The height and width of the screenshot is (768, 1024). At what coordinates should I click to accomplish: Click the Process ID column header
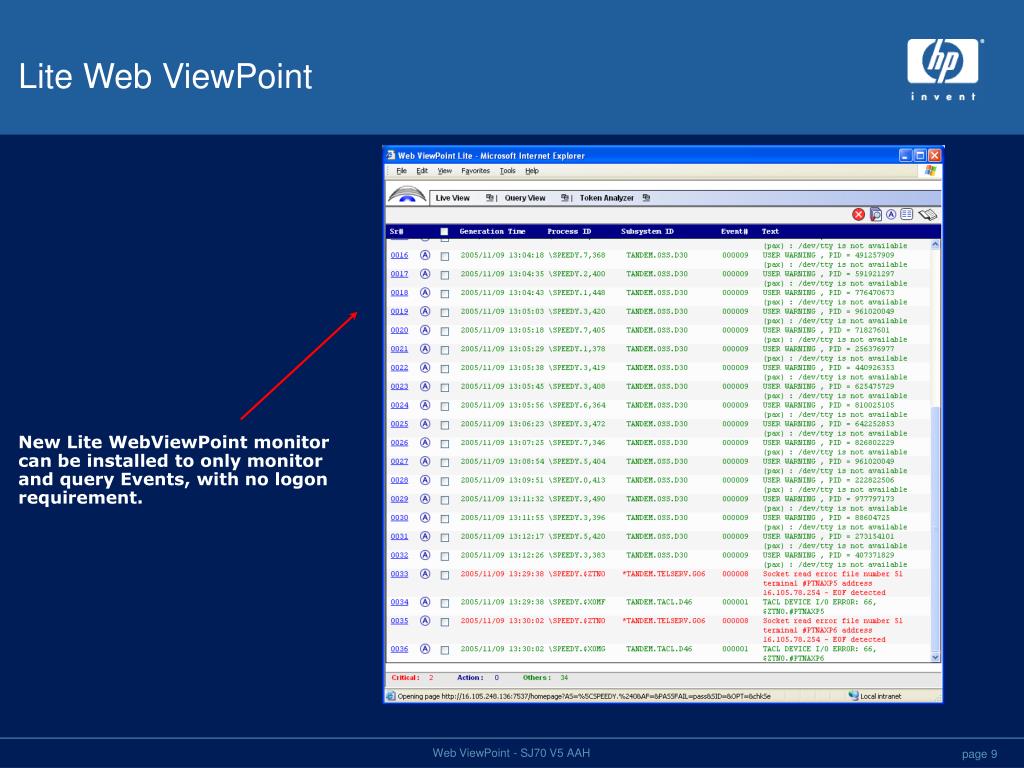(x=569, y=232)
